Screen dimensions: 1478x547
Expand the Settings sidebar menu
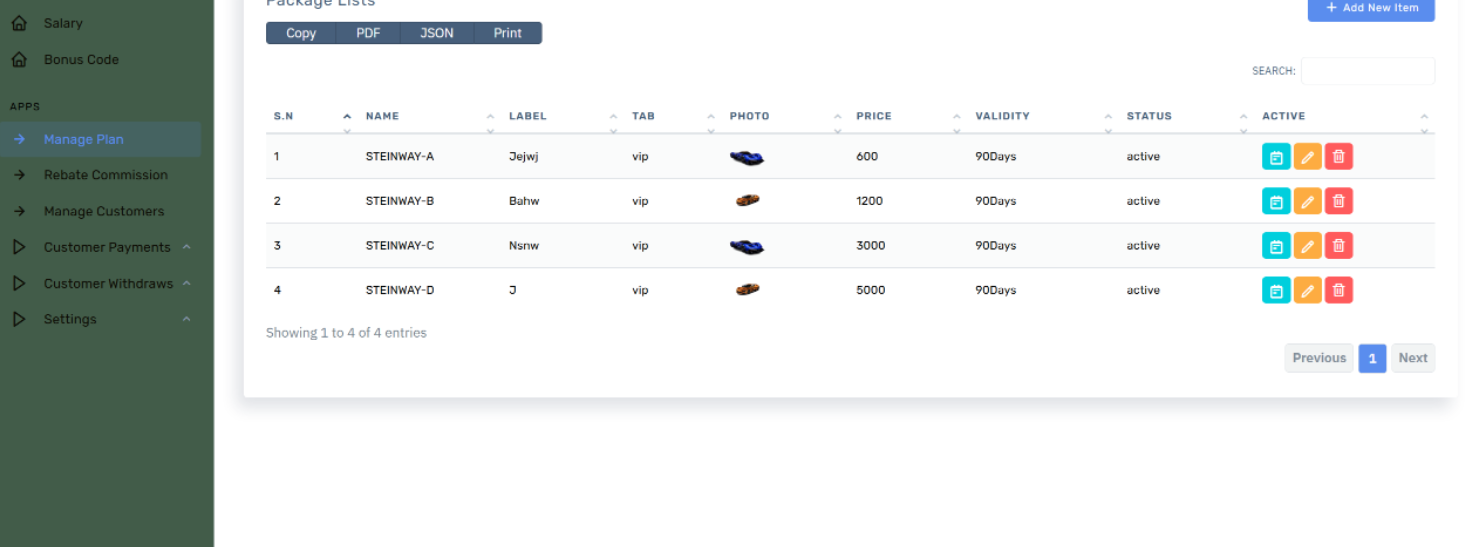click(x=70, y=319)
